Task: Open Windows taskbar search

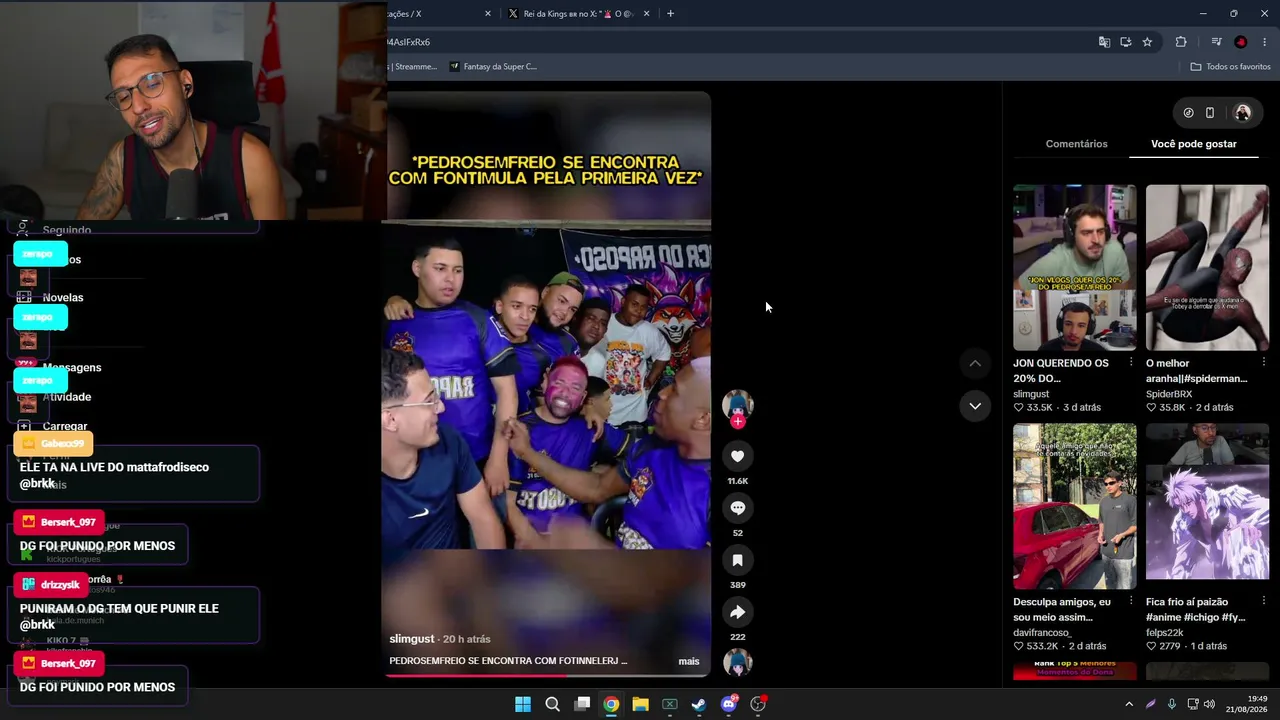Action: tap(552, 704)
